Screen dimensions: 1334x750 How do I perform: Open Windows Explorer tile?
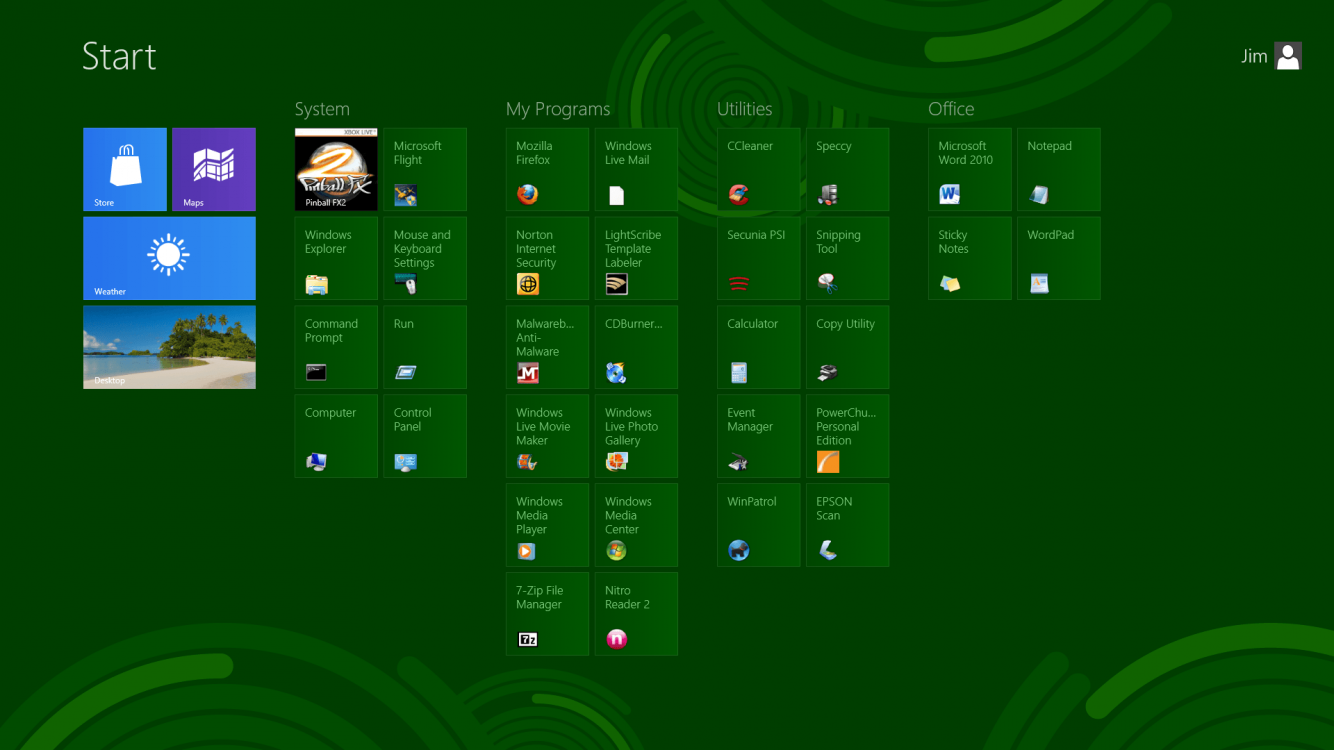336,258
